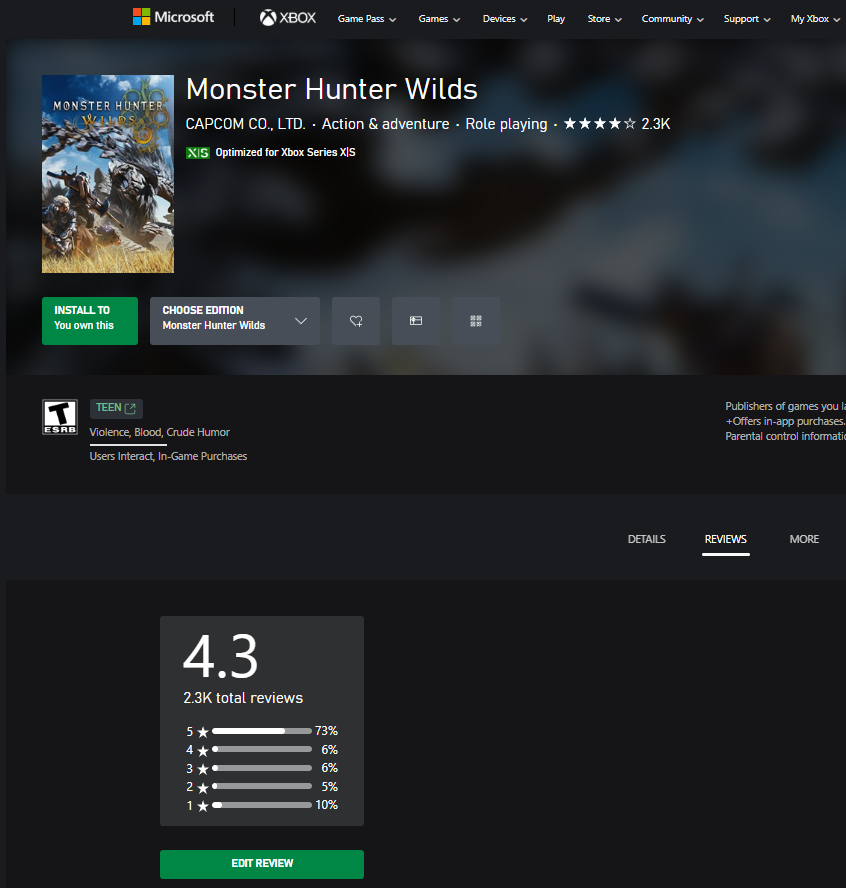Image resolution: width=846 pixels, height=888 pixels.
Task: Click the grid squares icon button
Action: tap(476, 321)
